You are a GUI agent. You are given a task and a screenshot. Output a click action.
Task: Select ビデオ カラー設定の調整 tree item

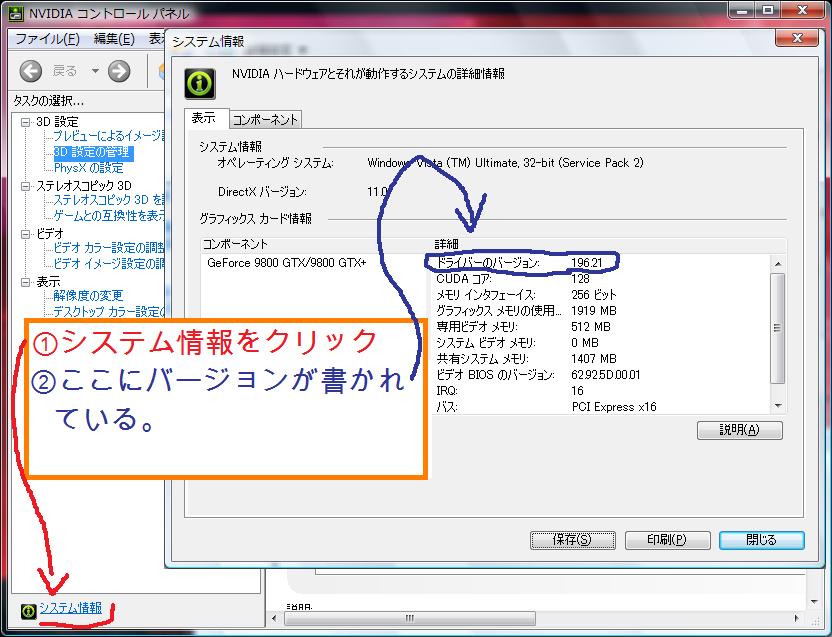109,248
